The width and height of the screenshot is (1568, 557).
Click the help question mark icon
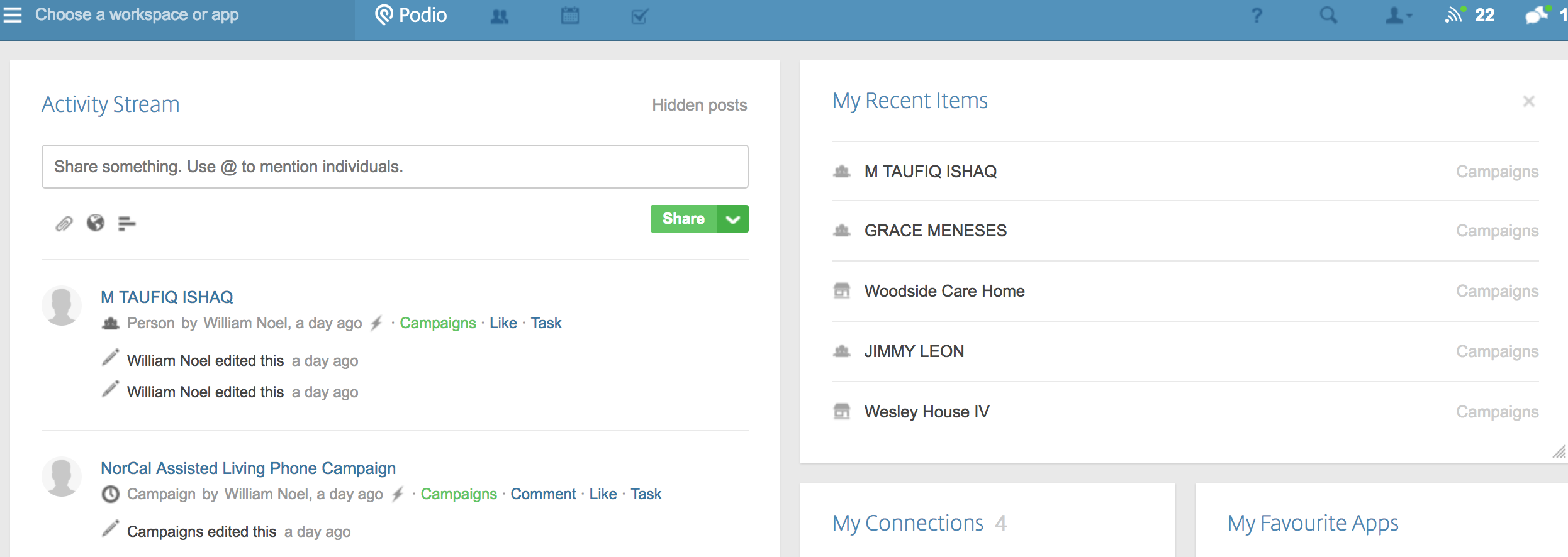click(1257, 15)
